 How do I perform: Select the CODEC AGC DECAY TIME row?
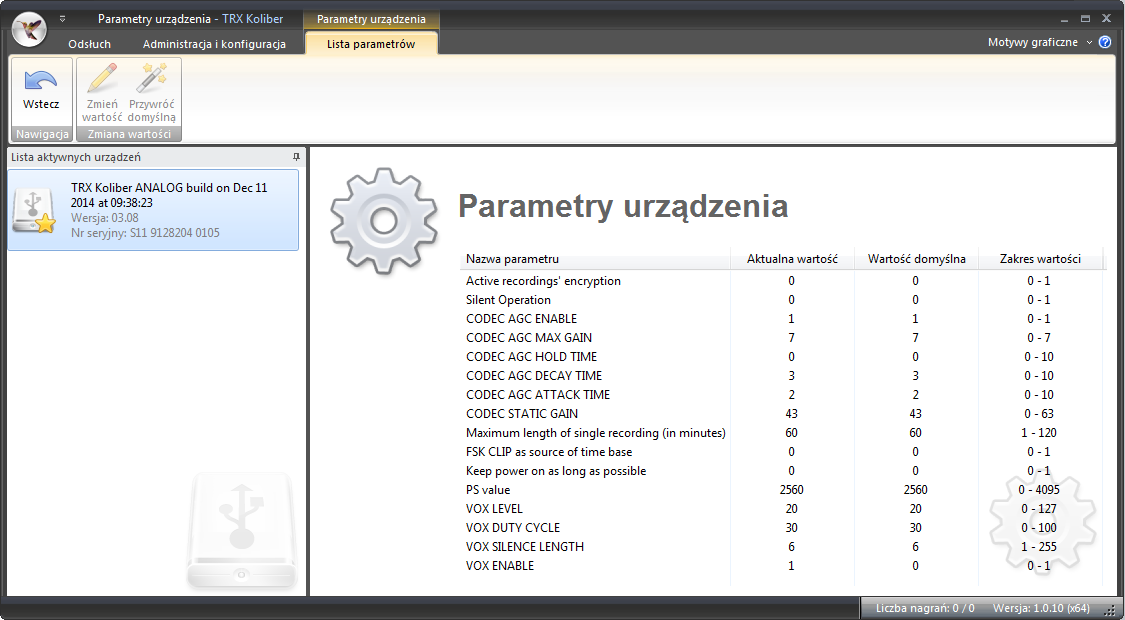(781, 376)
